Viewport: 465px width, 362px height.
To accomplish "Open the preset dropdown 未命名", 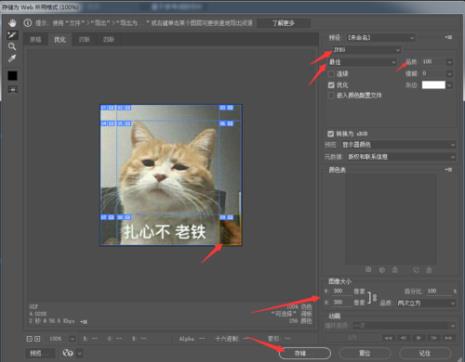I will point(381,37).
